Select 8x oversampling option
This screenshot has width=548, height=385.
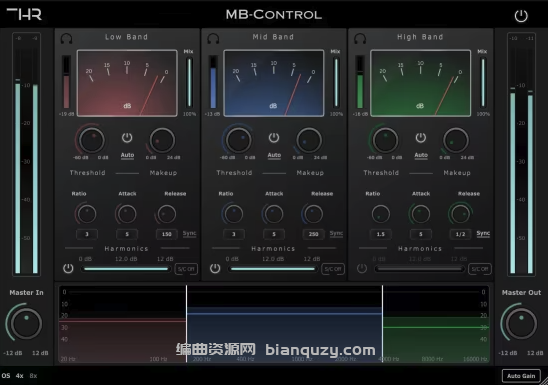pos(33,376)
